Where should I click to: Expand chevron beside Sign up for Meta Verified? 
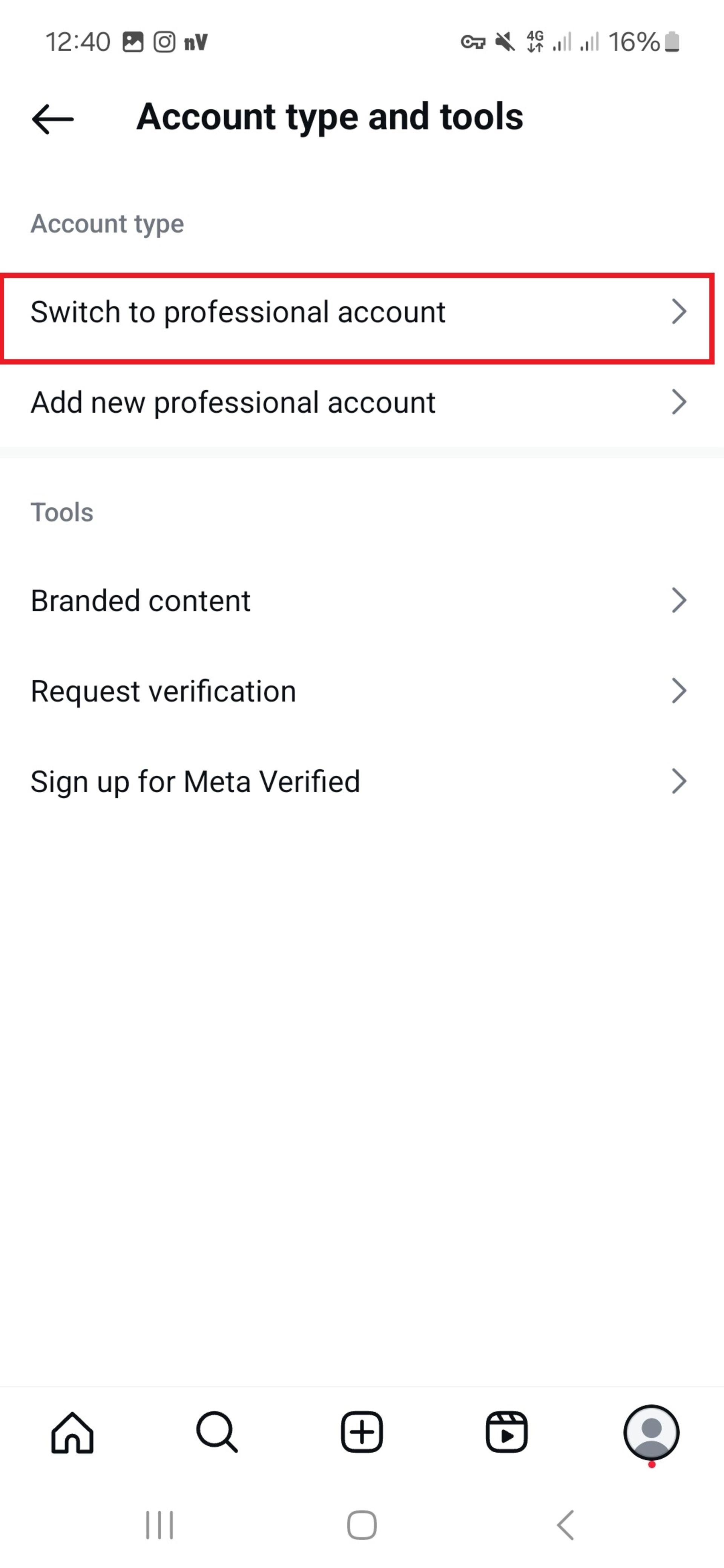(x=679, y=782)
